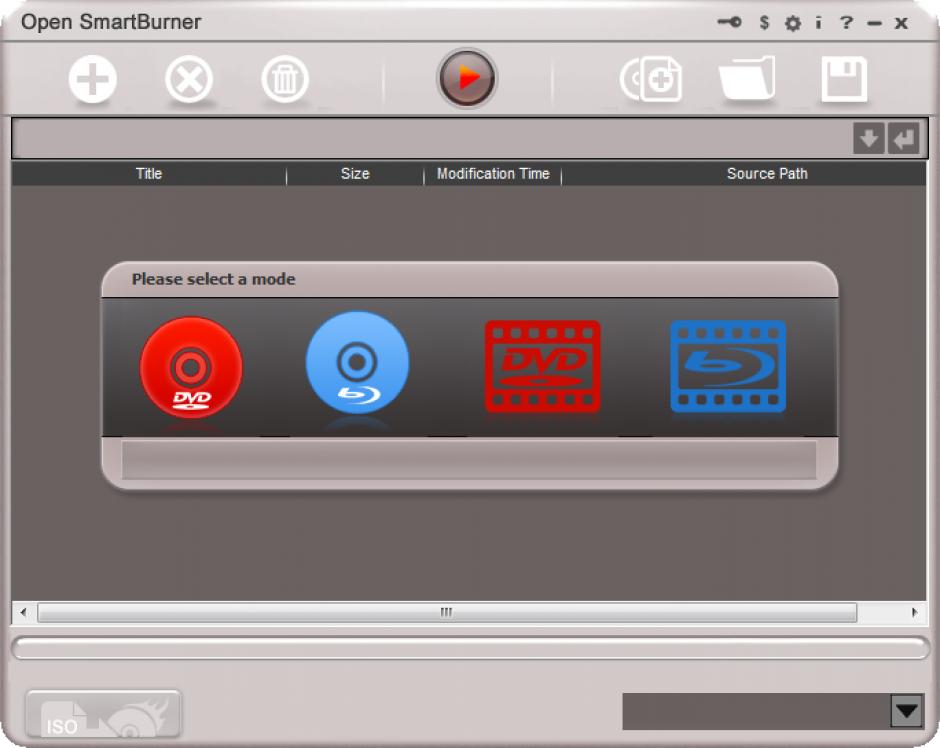Click the trash can Delete all icon
This screenshot has width=940, height=748.
pos(285,79)
